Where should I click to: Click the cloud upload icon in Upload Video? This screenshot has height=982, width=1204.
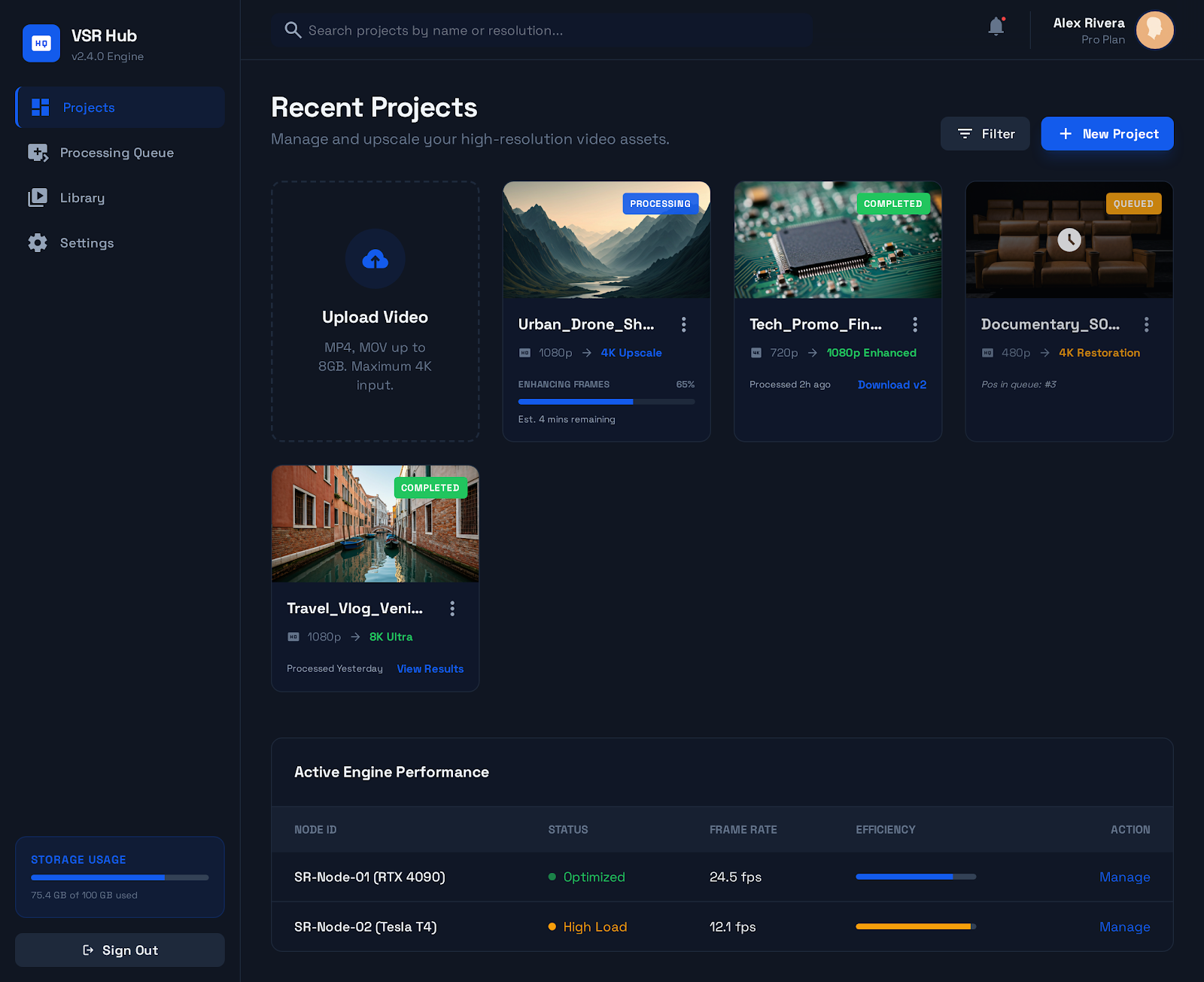(x=375, y=259)
